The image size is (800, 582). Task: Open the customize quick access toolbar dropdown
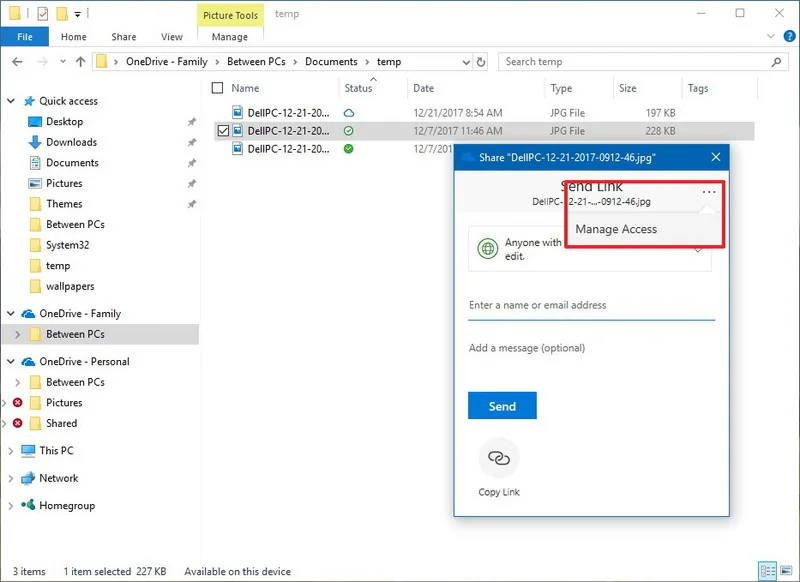(78, 14)
